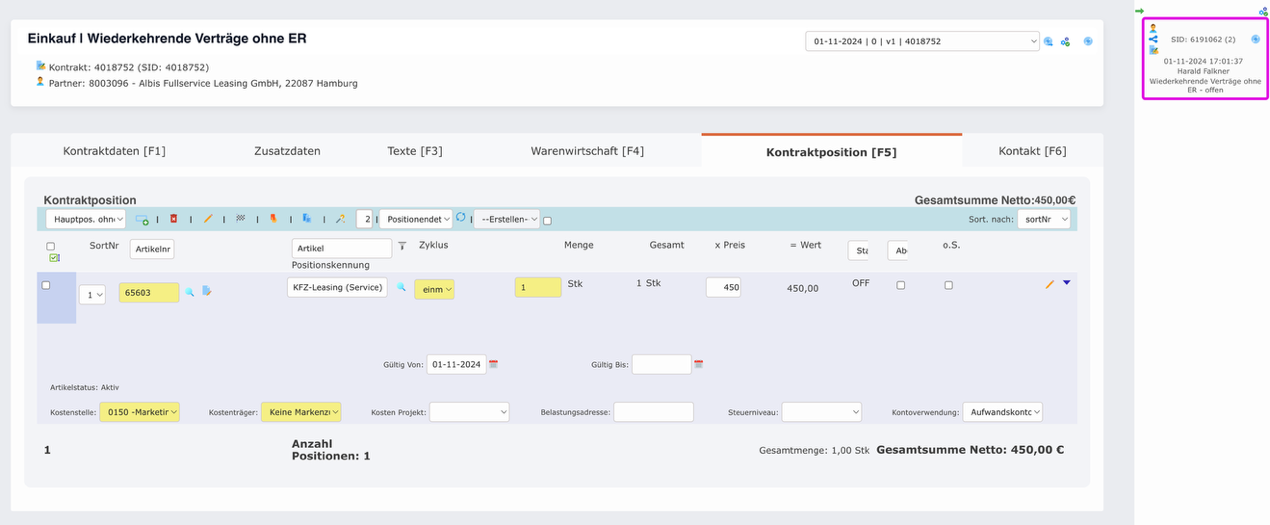This screenshot has height=525, width=1270.
Task: Tick checkbox next to --Erstellen-- dropdown
Action: 547,221
